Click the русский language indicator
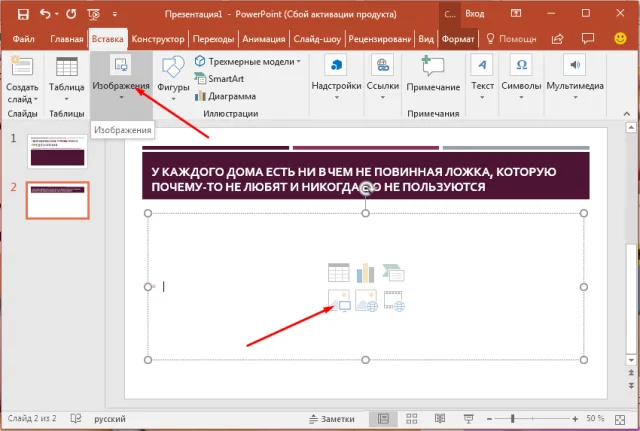 coord(110,419)
